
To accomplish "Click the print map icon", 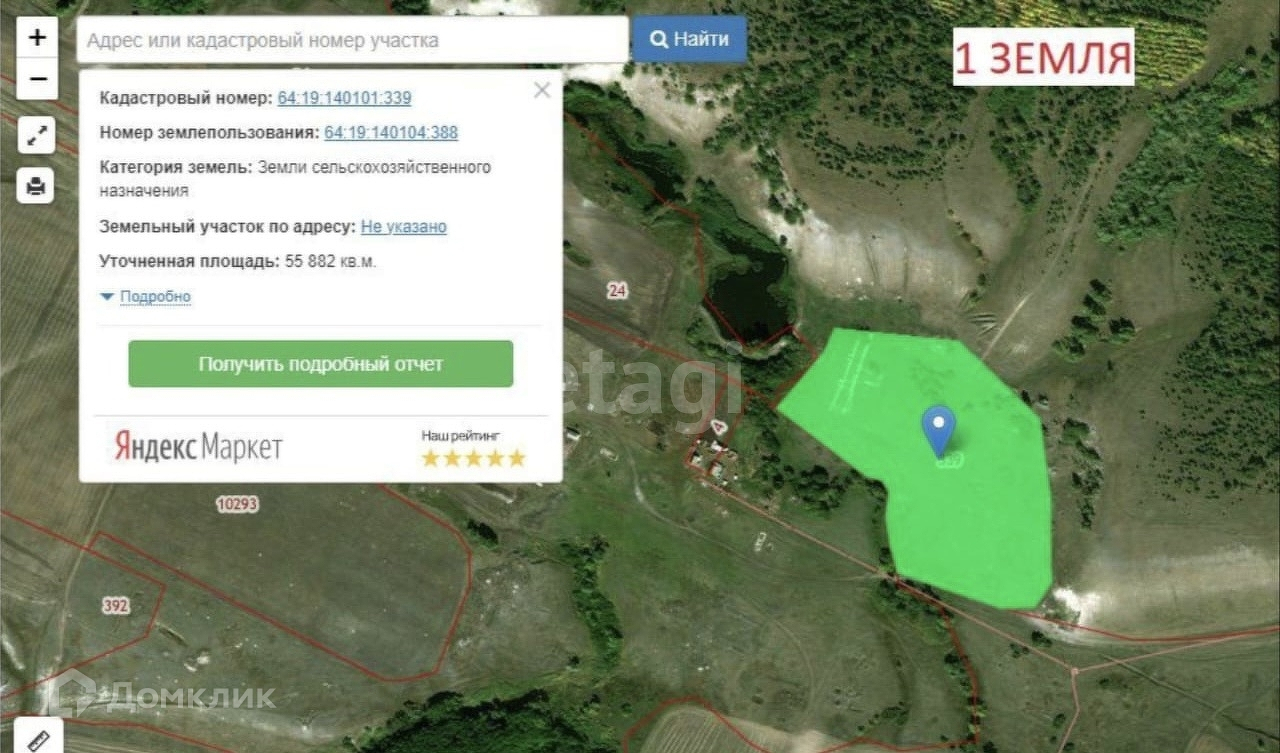I will 36,185.
